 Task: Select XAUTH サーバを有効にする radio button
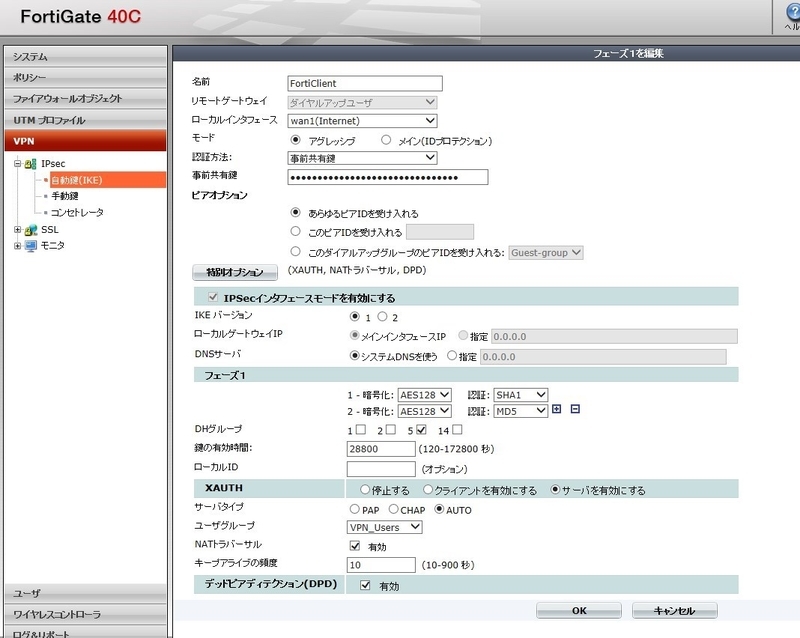555,489
